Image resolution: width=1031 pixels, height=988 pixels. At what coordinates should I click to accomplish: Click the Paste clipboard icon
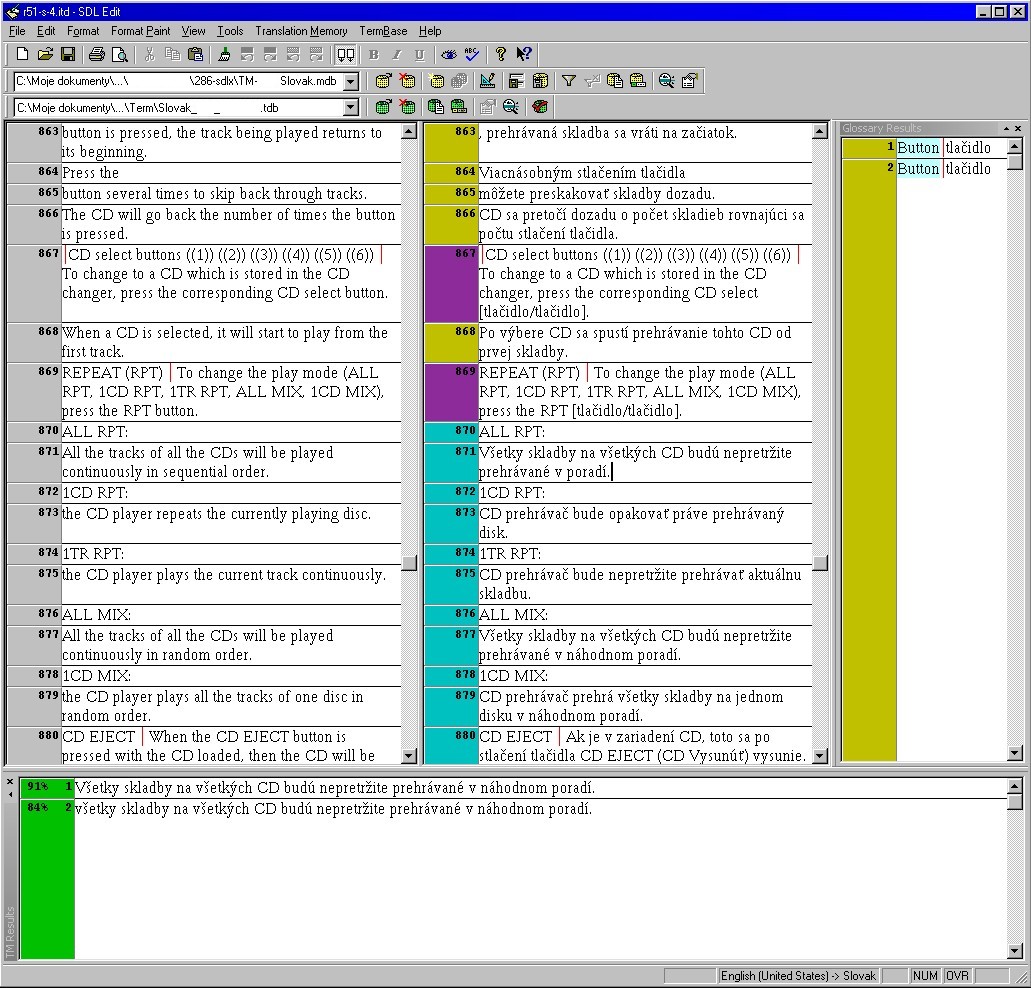click(195, 55)
